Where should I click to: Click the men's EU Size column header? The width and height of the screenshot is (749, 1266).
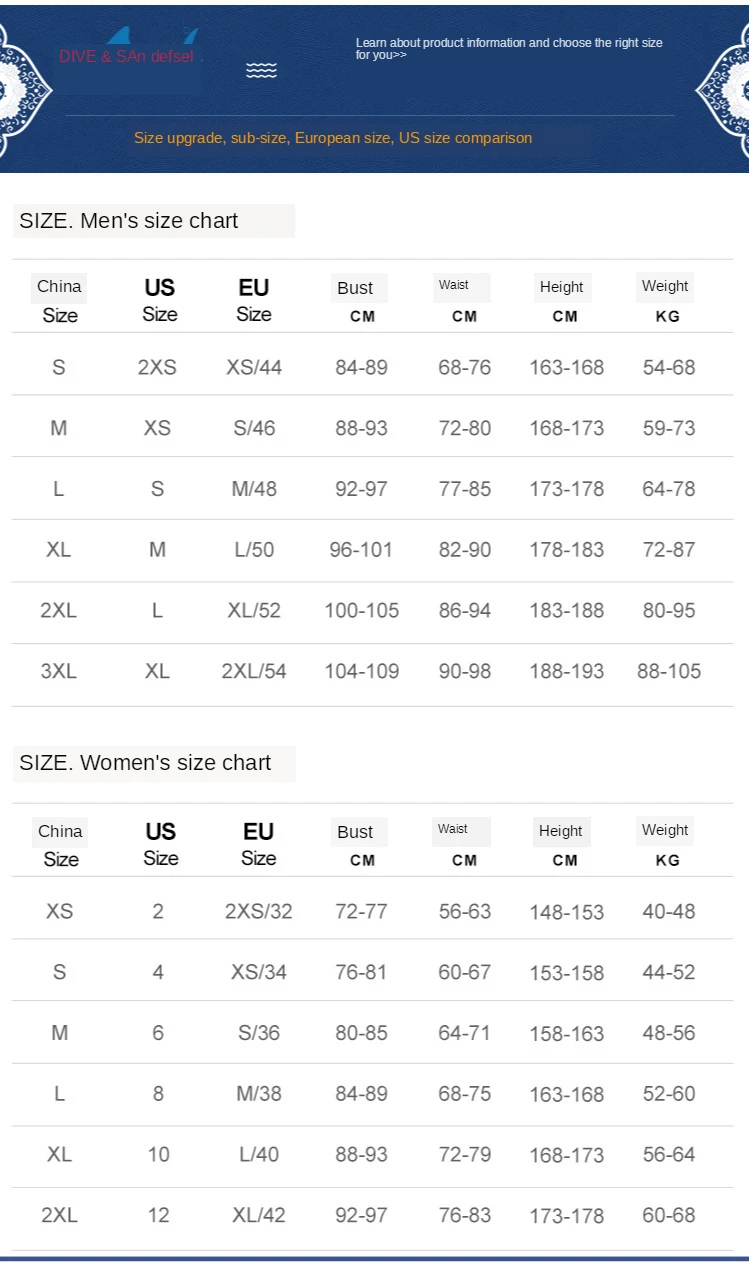[x=254, y=300]
